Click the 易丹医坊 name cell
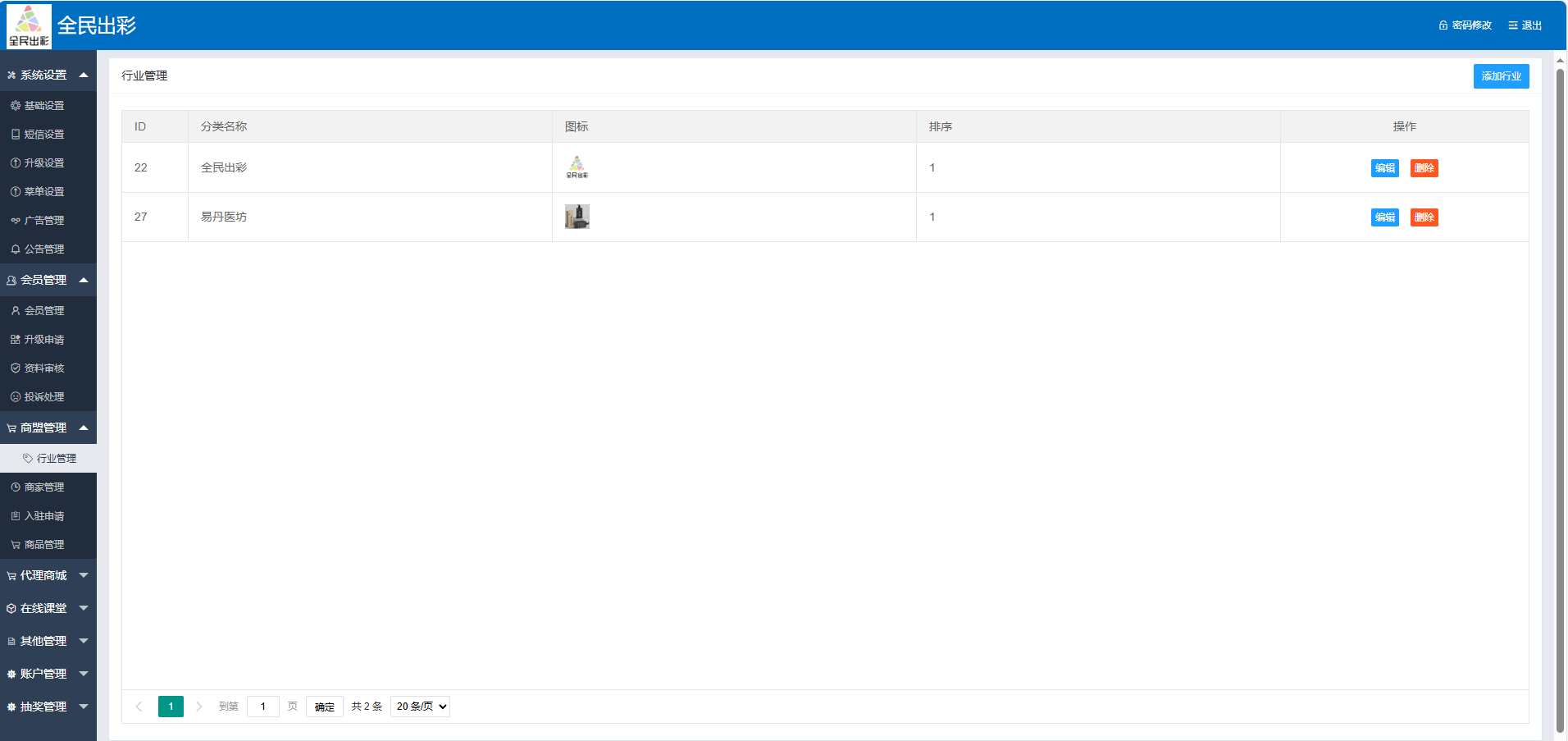The width and height of the screenshot is (1568, 741). click(370, 217)
